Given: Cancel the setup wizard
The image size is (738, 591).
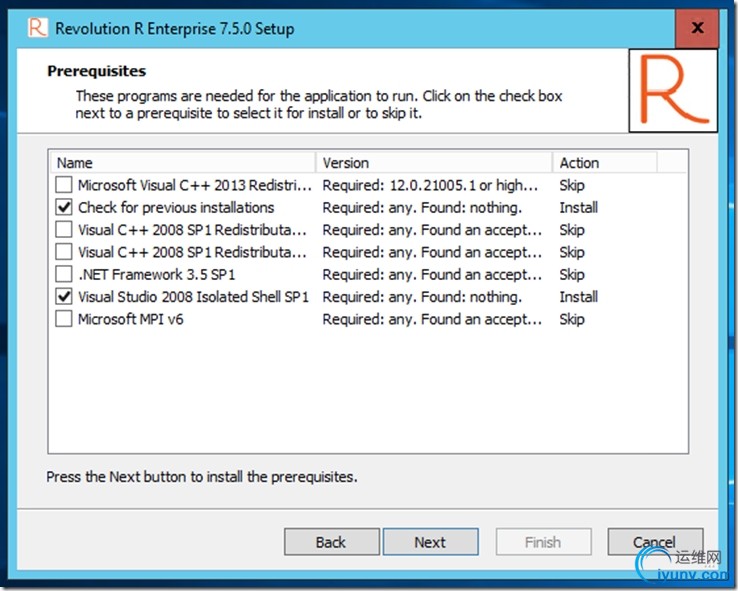Looking at the screenshot, I should (655, 542).
